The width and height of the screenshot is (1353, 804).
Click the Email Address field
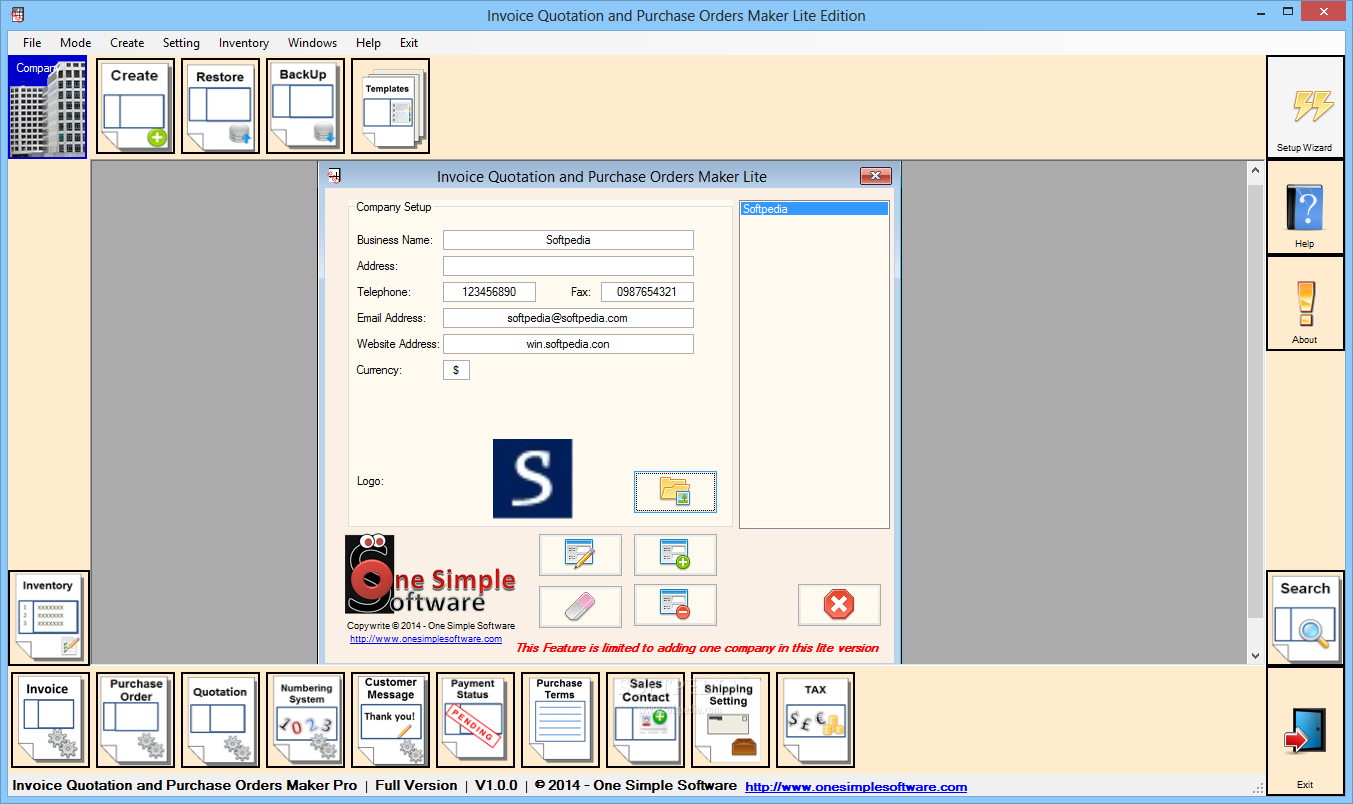568,318
